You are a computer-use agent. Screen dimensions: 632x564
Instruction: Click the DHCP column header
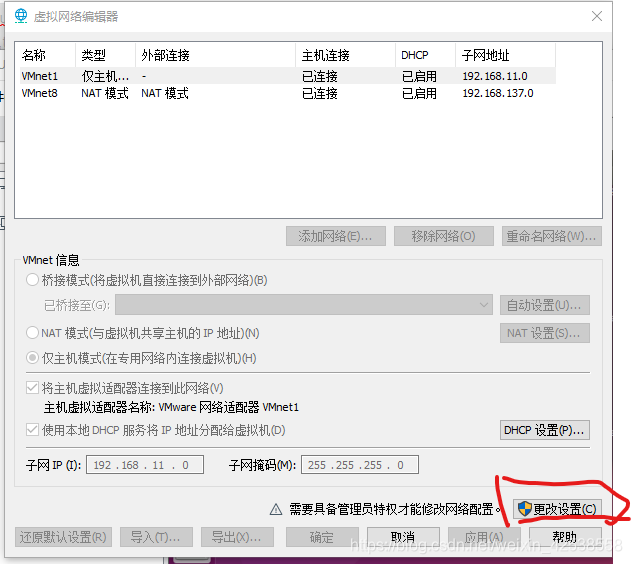426,55
